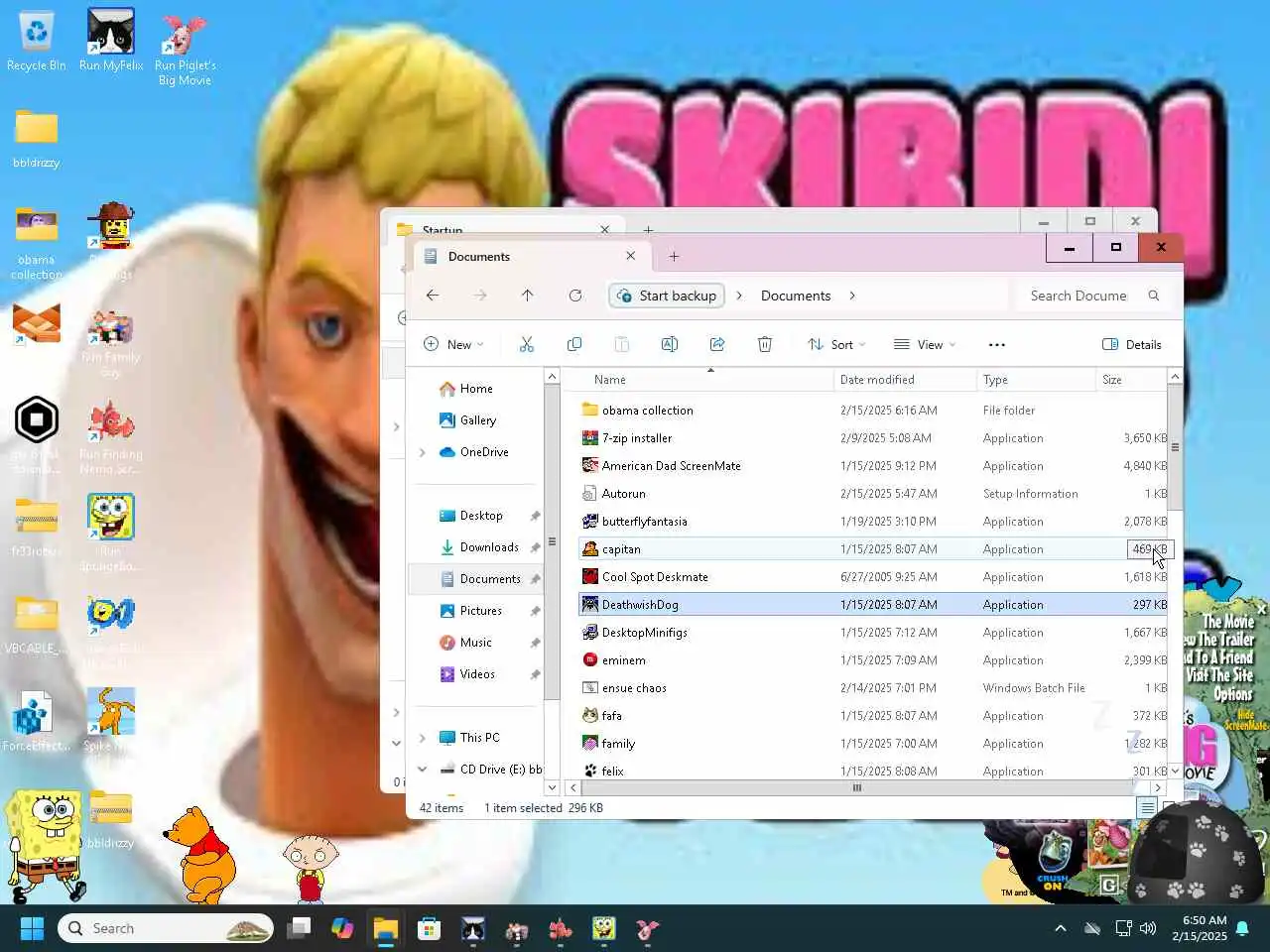
Task: Select the fafa application icon
Action: tap(590, 715)
